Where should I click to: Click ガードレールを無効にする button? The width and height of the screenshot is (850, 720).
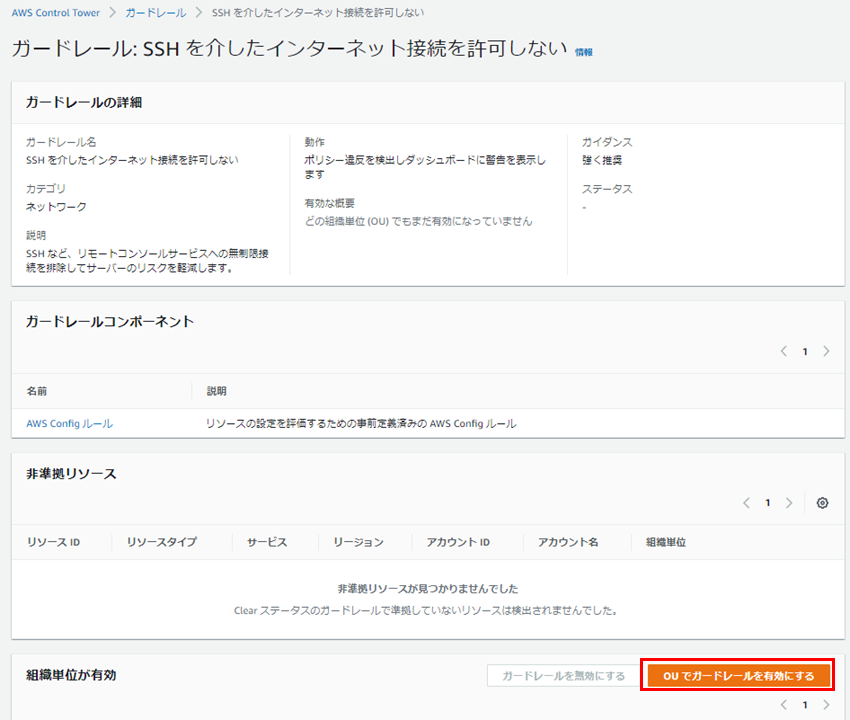[563, 676]
